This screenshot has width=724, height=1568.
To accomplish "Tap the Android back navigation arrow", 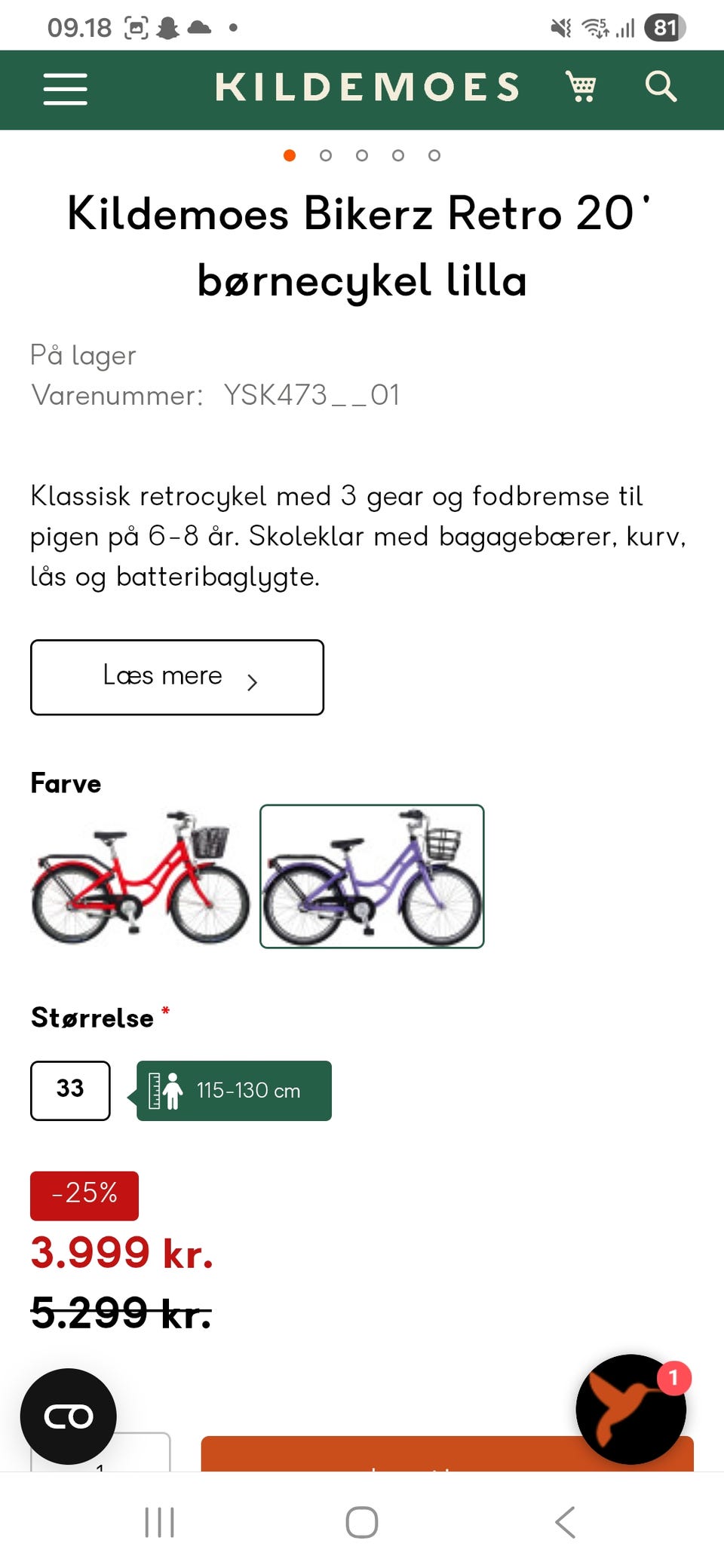I will pyautogui.click(x=566, y=1521).
